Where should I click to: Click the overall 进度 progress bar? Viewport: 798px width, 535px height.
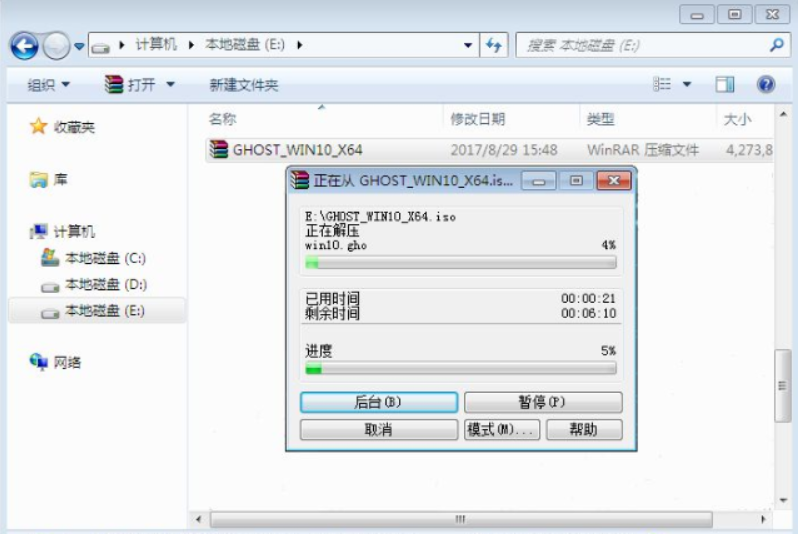coord(461,368)
